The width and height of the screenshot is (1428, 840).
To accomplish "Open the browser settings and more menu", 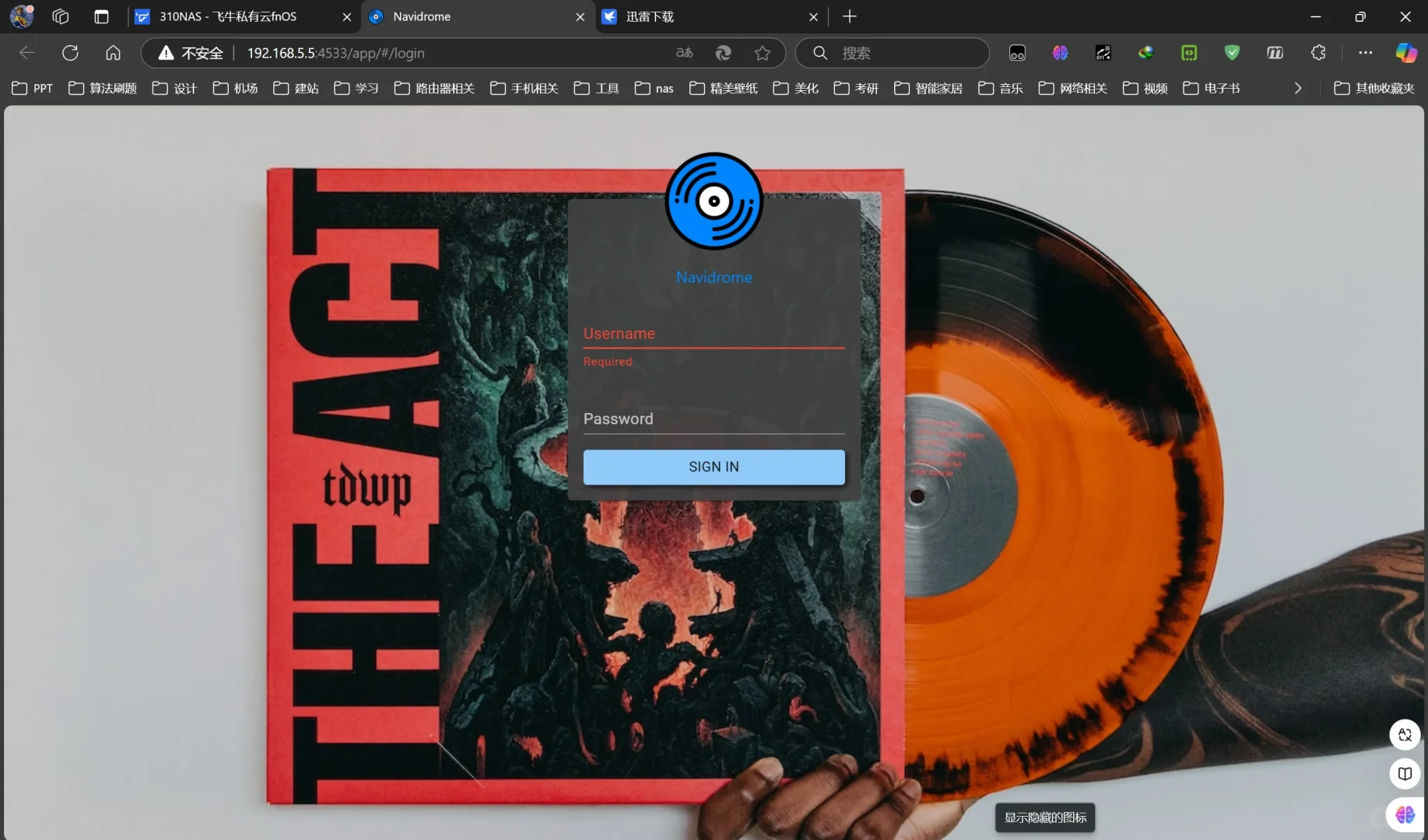I will 1365,53.
